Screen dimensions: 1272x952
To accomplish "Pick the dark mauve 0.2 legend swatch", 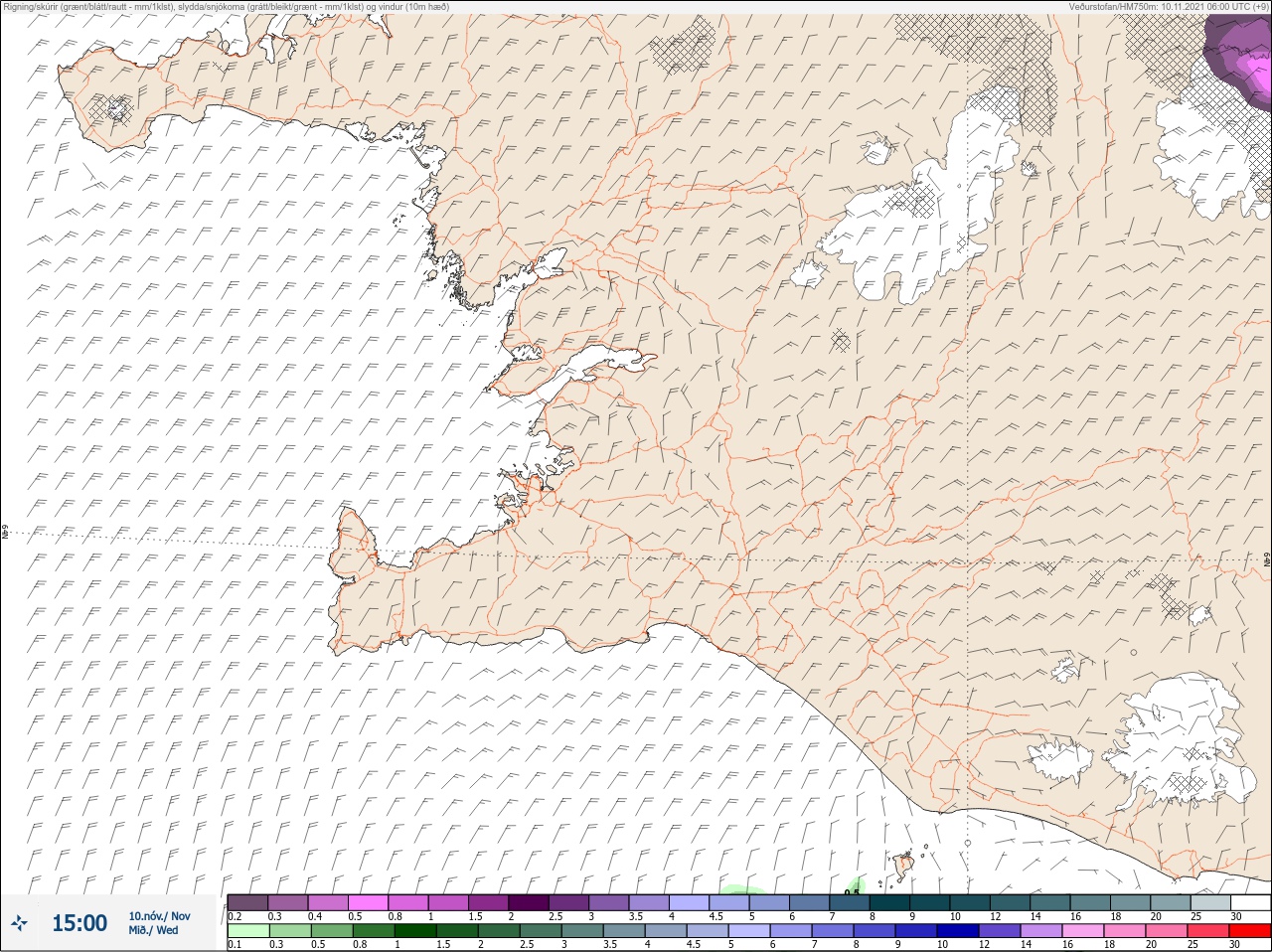I will 247,901.
